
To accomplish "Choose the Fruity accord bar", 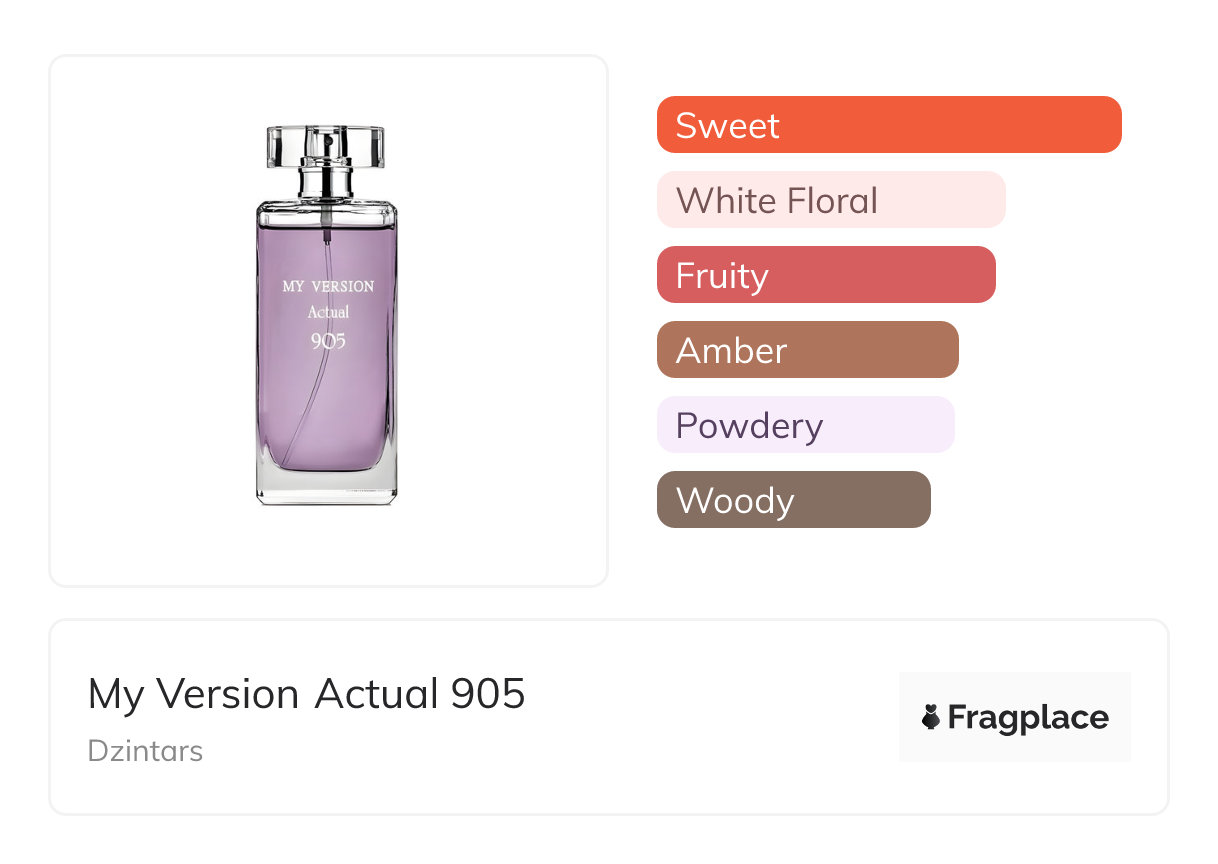I will tap(825, 275).
